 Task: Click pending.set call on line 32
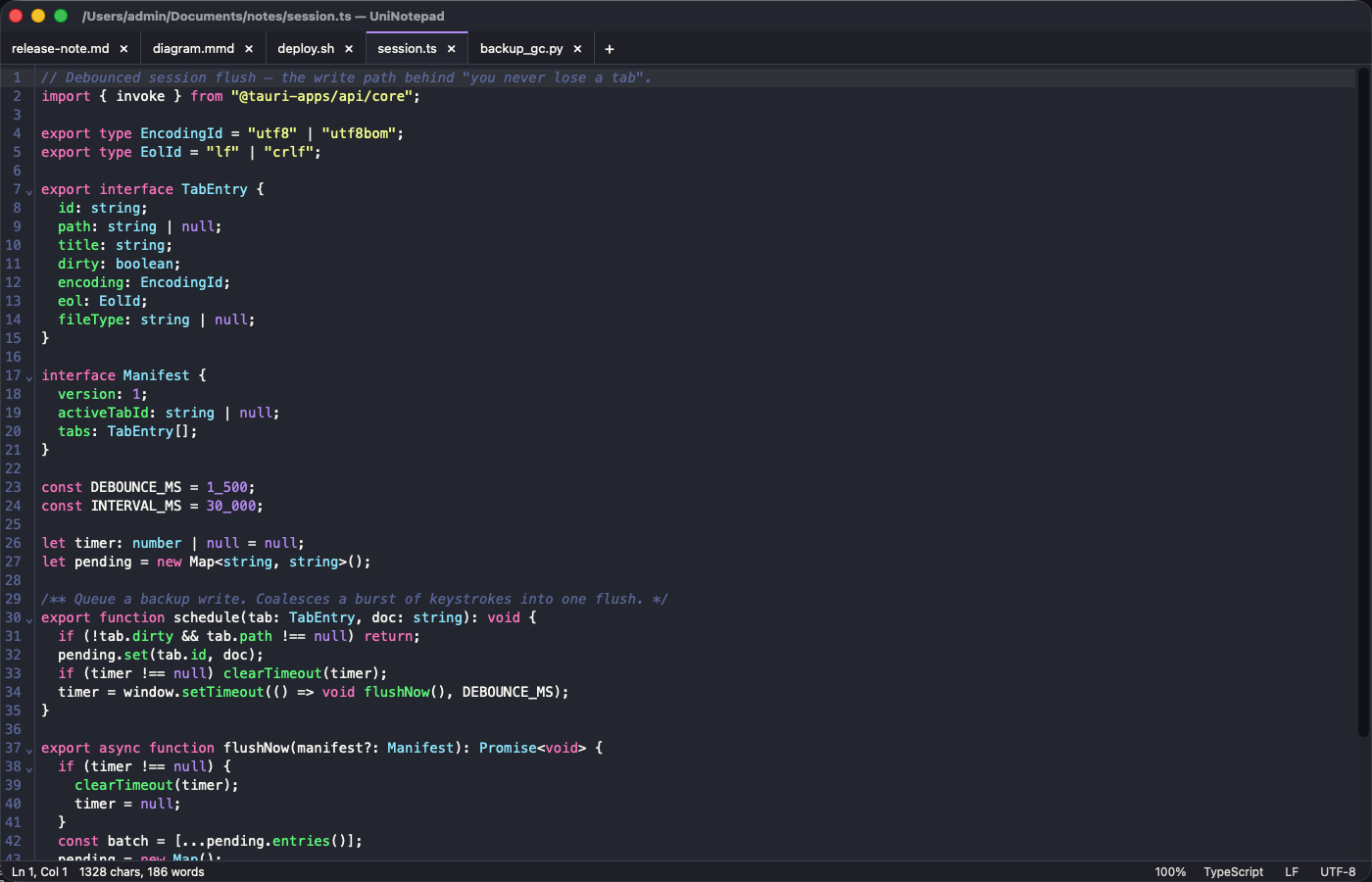[x=103, y=655]
